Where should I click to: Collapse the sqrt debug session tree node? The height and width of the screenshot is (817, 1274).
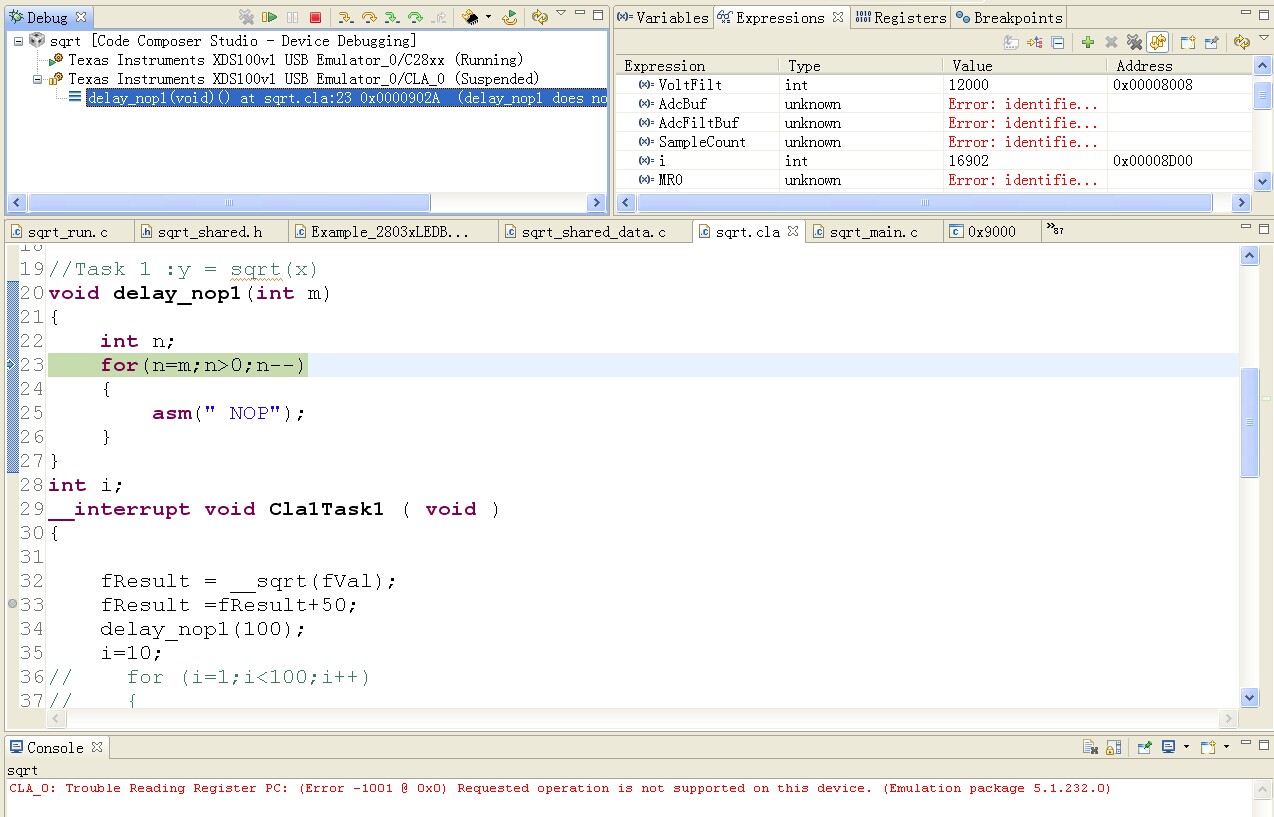click(x=19, y=41)
